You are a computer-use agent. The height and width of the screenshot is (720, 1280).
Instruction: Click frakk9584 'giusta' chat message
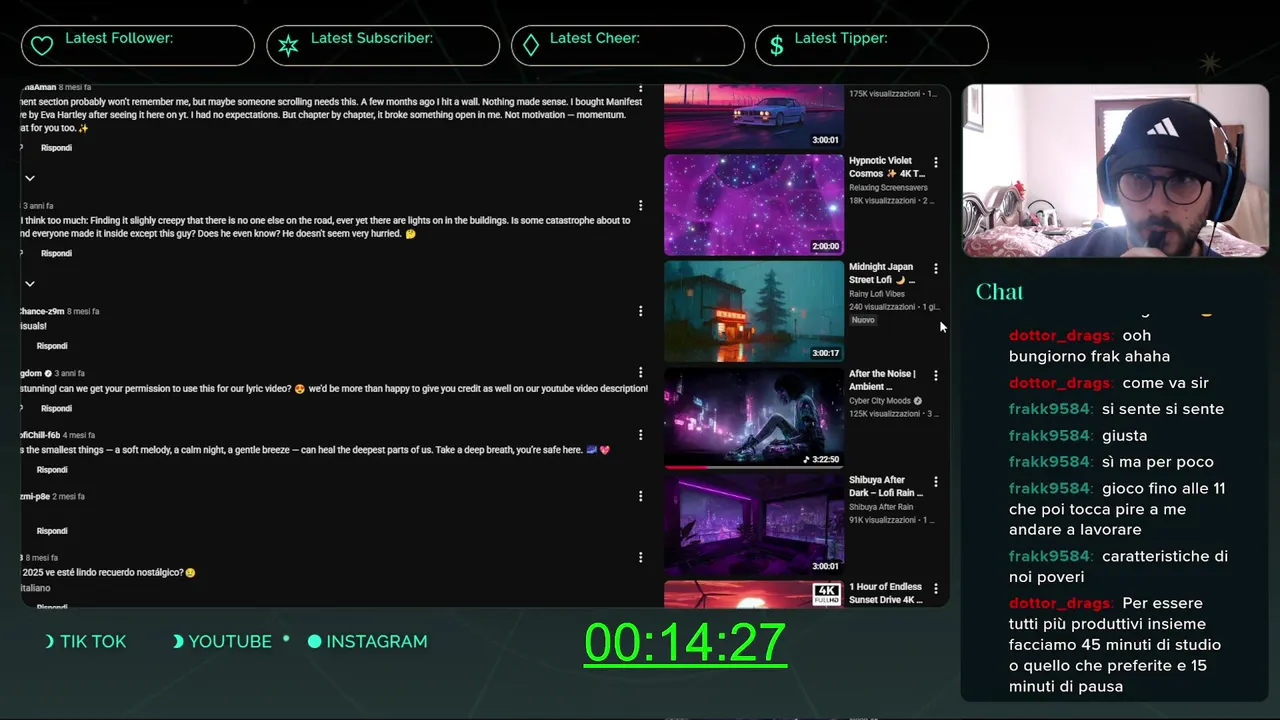pyautogui.click(x=1078, y=436)
